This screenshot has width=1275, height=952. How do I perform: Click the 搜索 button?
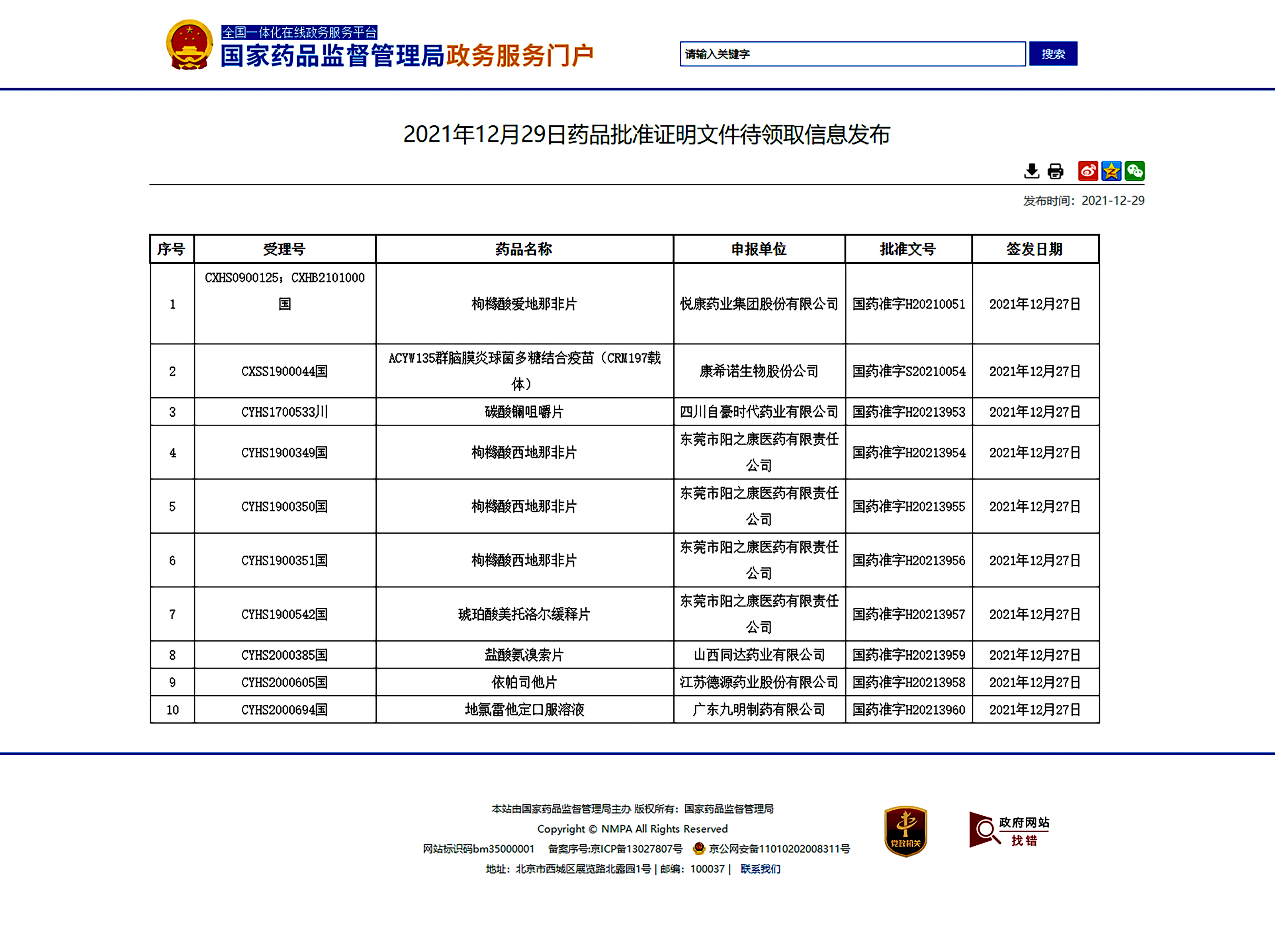click(1052, 54)
